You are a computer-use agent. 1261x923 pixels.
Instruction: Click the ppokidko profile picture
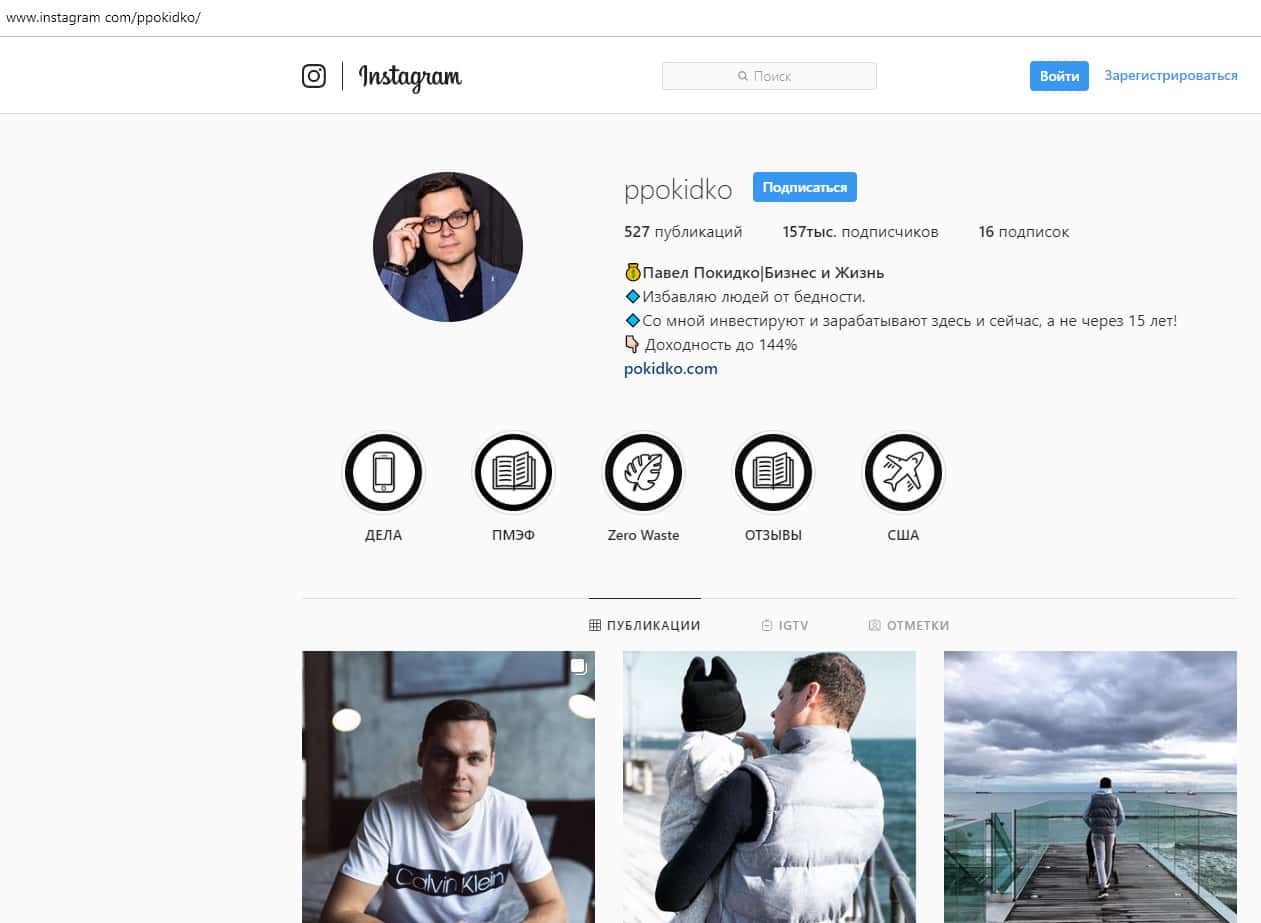[x=448, y=247]
